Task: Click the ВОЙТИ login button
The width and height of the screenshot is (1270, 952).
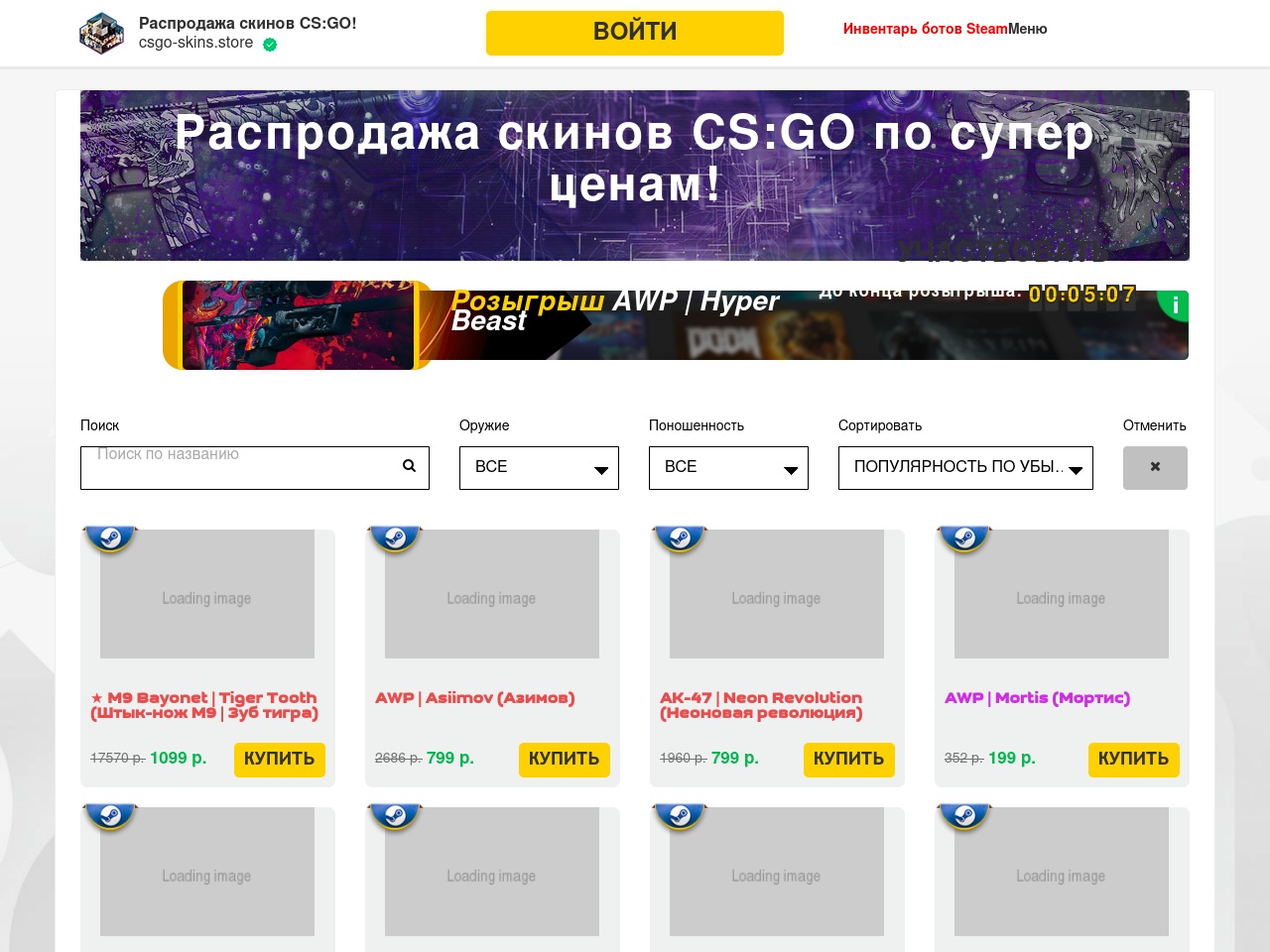Action: (635, 33)
